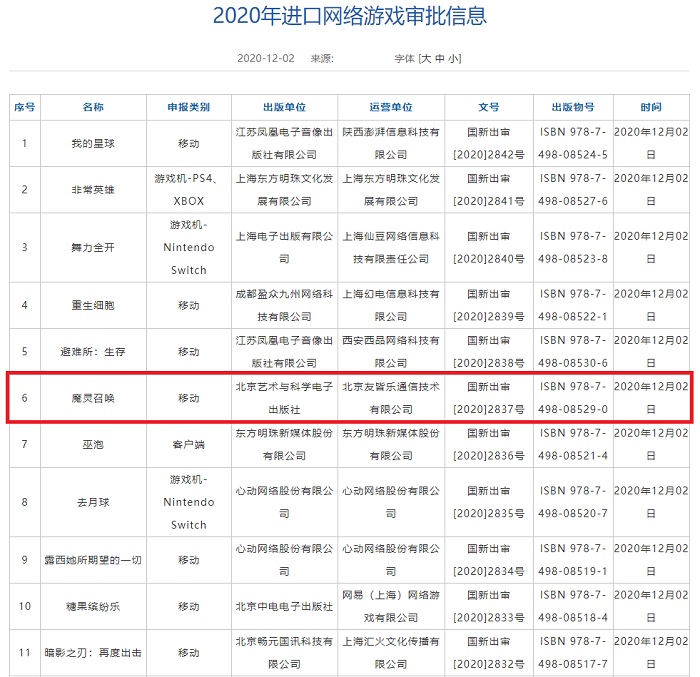
Task: Select the game name 舞力全开
Action: [93, 246]
